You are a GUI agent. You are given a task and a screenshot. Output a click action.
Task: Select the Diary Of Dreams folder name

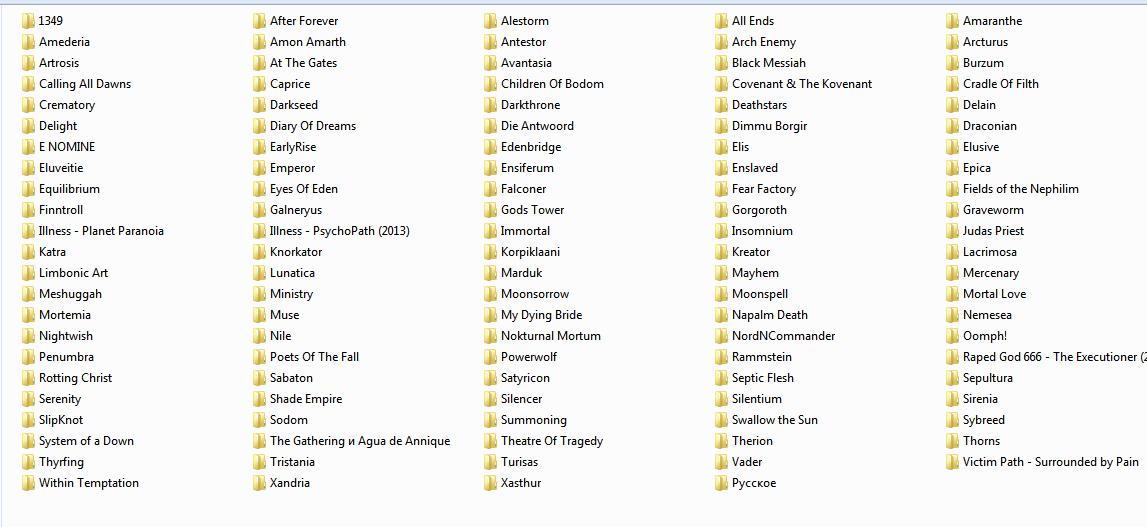click(x=313, y=126)
